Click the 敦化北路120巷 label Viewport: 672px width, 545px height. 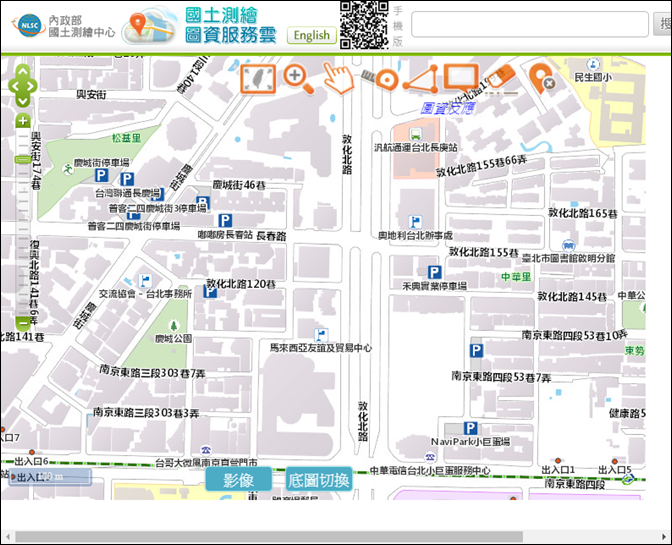coord(241,284)
